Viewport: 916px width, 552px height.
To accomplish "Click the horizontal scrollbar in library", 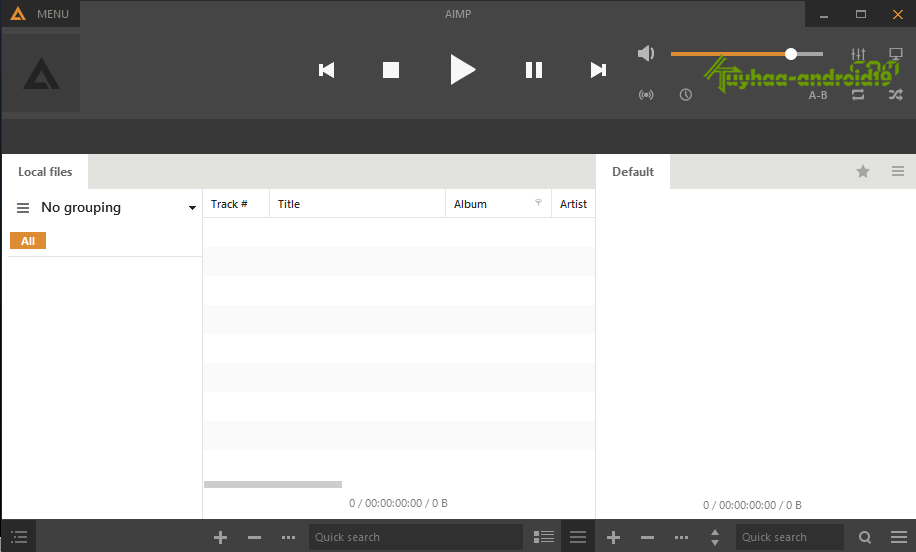I will pyautogui.click(x=273, y=484).
